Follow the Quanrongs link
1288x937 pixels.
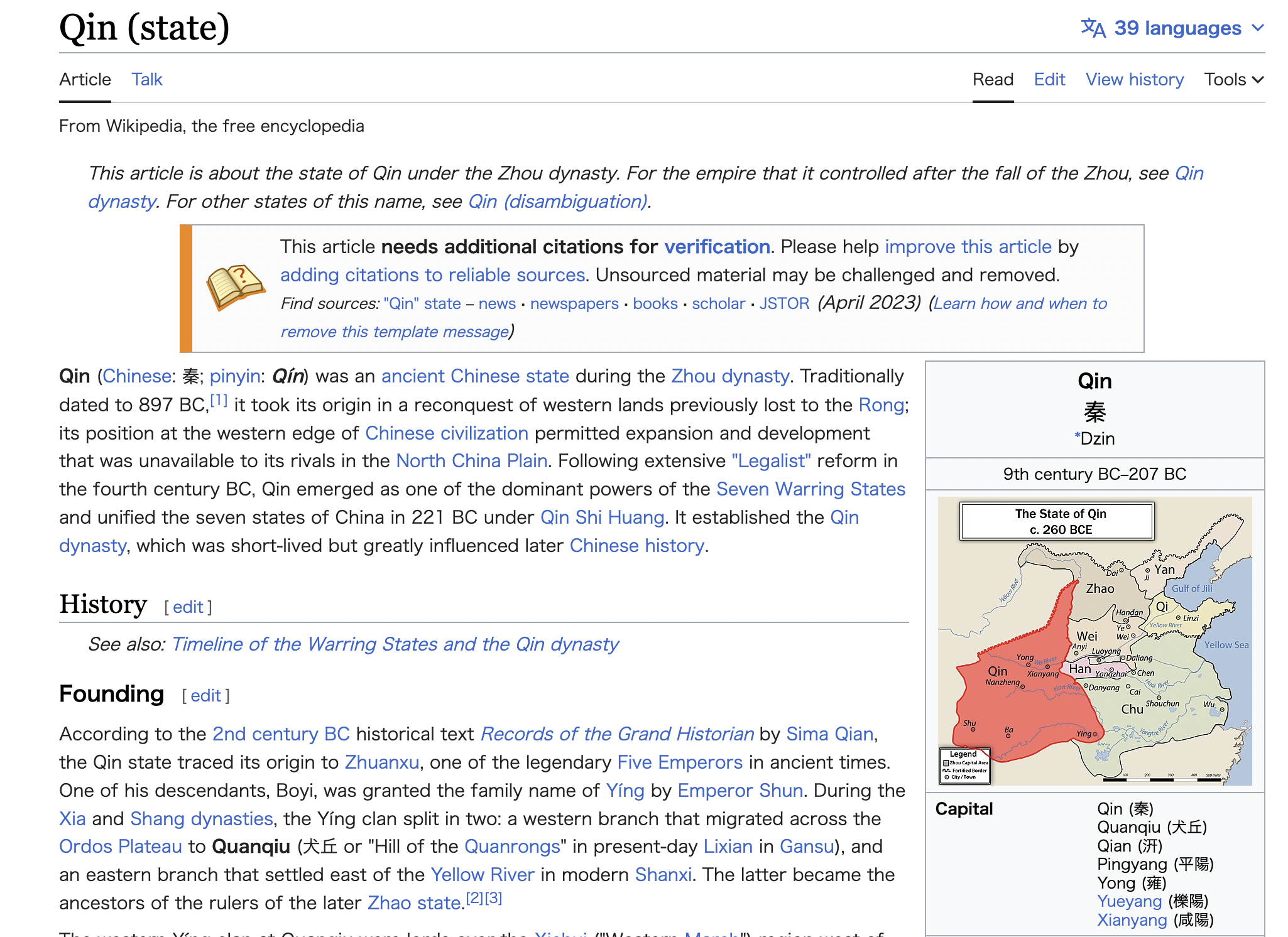tap(512, 846)
